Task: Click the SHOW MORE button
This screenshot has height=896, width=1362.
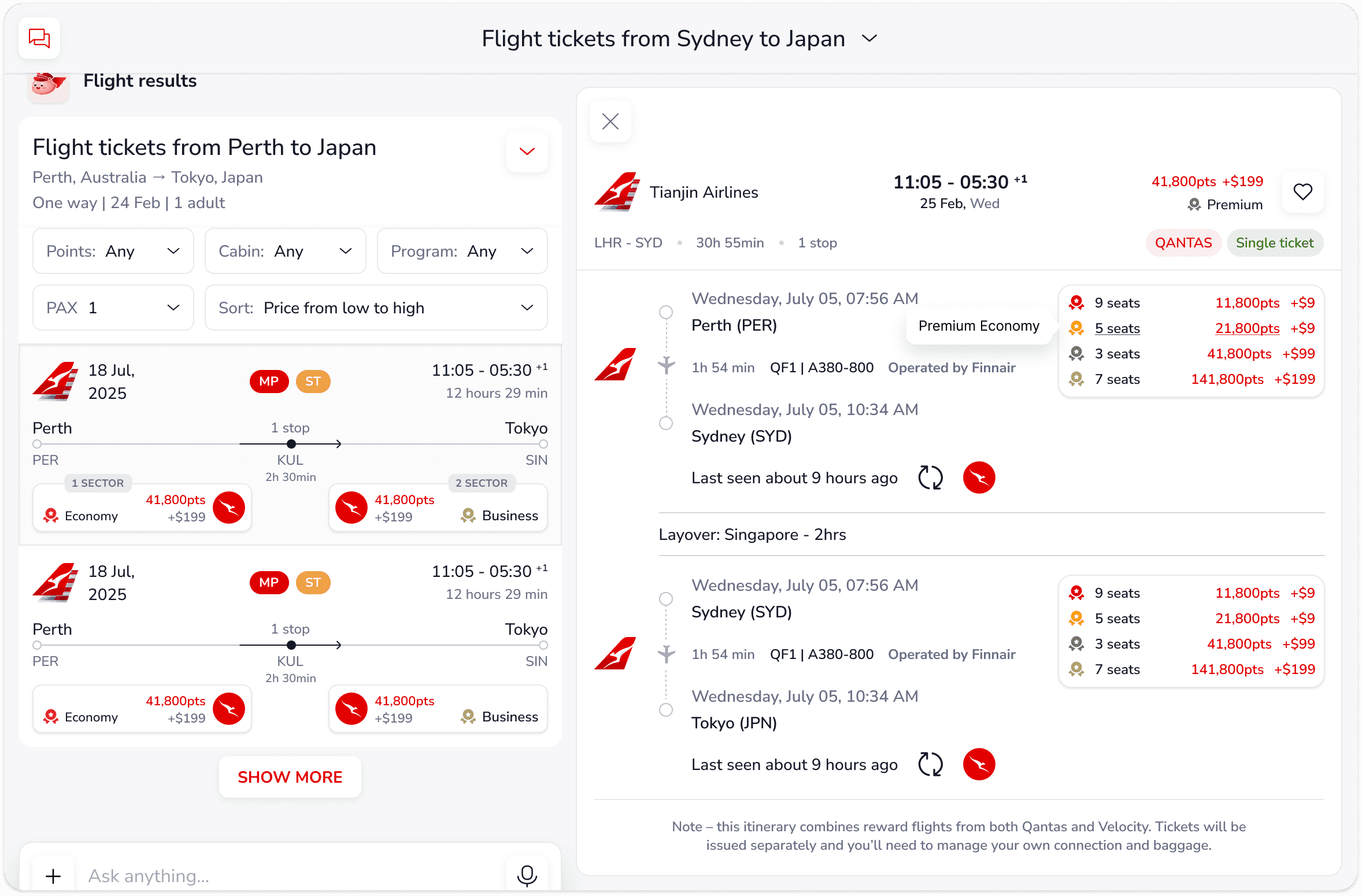Action: [x=290, y=777]
